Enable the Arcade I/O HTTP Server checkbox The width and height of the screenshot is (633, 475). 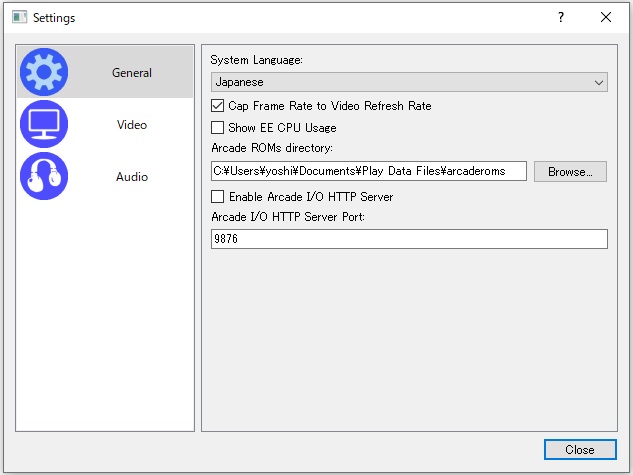pos(218,197)
